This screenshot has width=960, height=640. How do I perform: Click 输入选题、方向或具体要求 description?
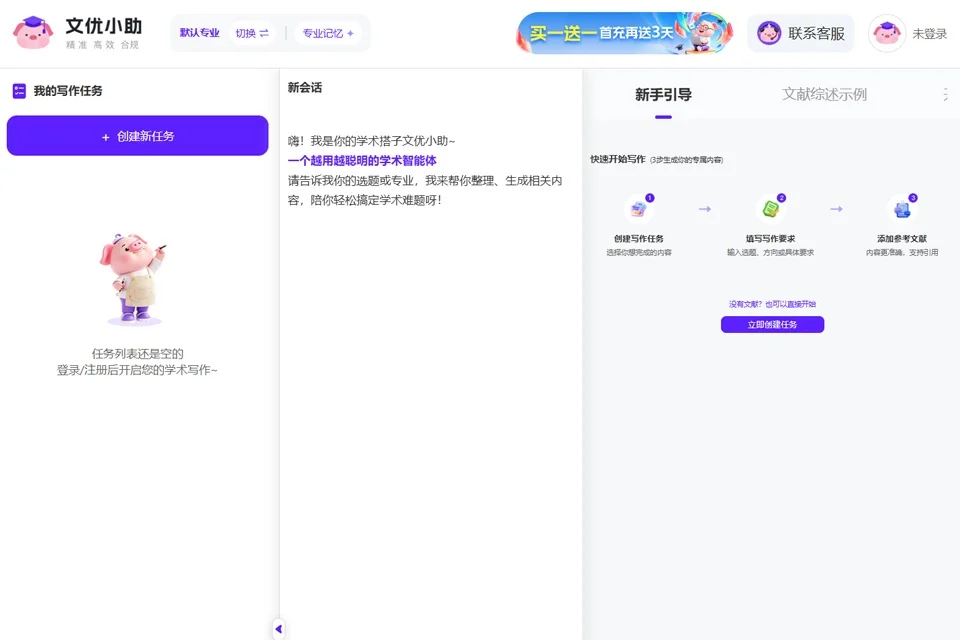coord(770,252)
